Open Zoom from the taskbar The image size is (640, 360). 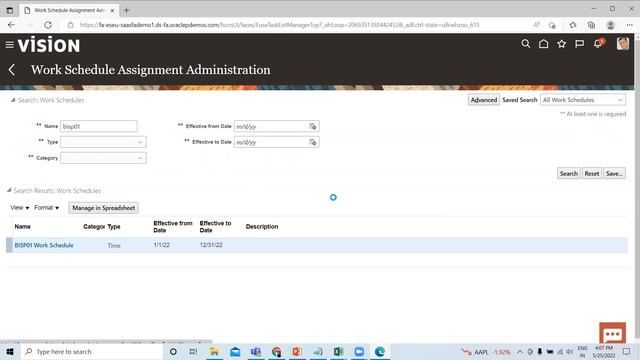click(359, 351)
